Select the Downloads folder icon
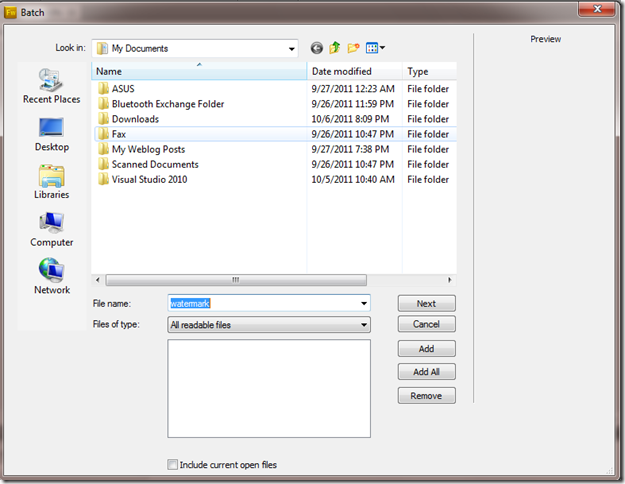Screen dimensions: 625x484 103,119
